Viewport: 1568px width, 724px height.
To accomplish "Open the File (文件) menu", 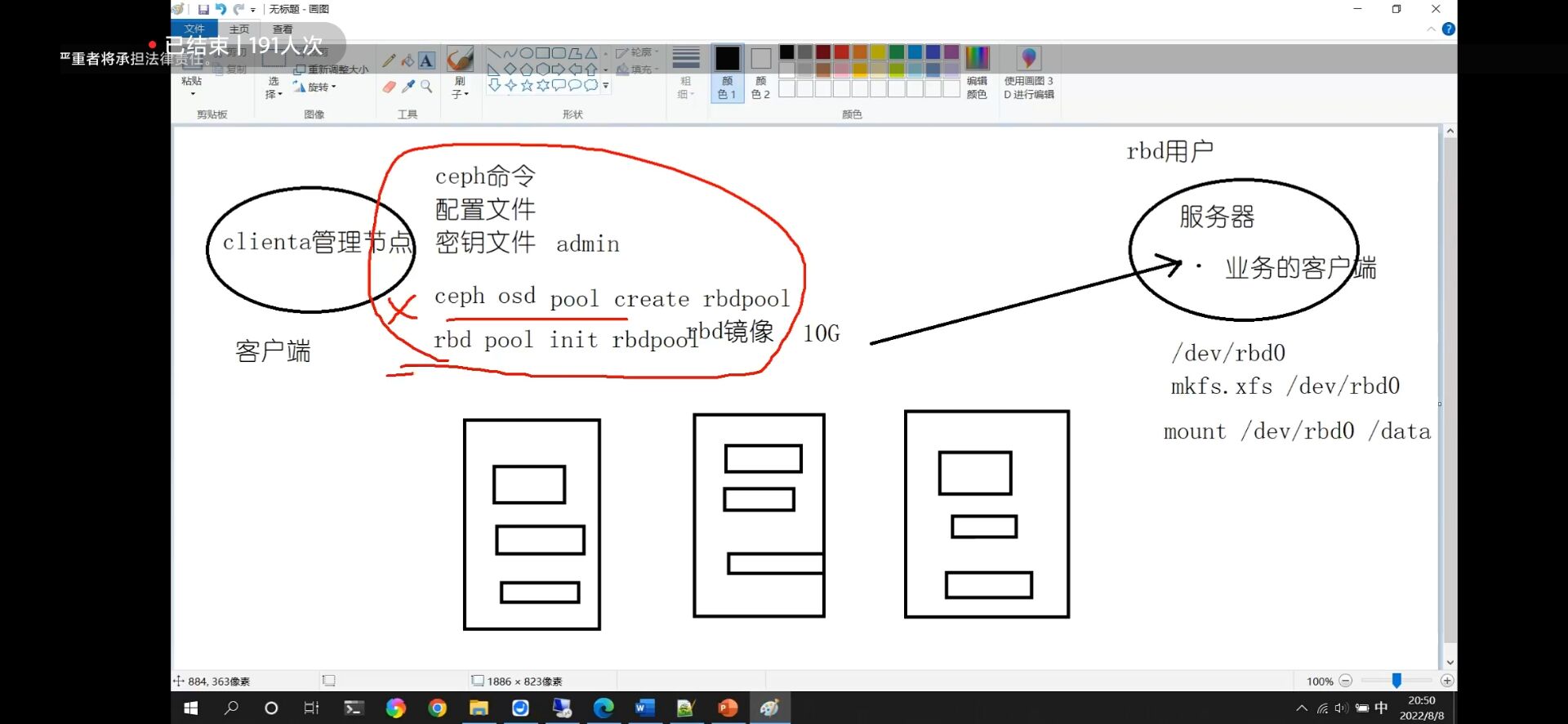I will [194, 29].
